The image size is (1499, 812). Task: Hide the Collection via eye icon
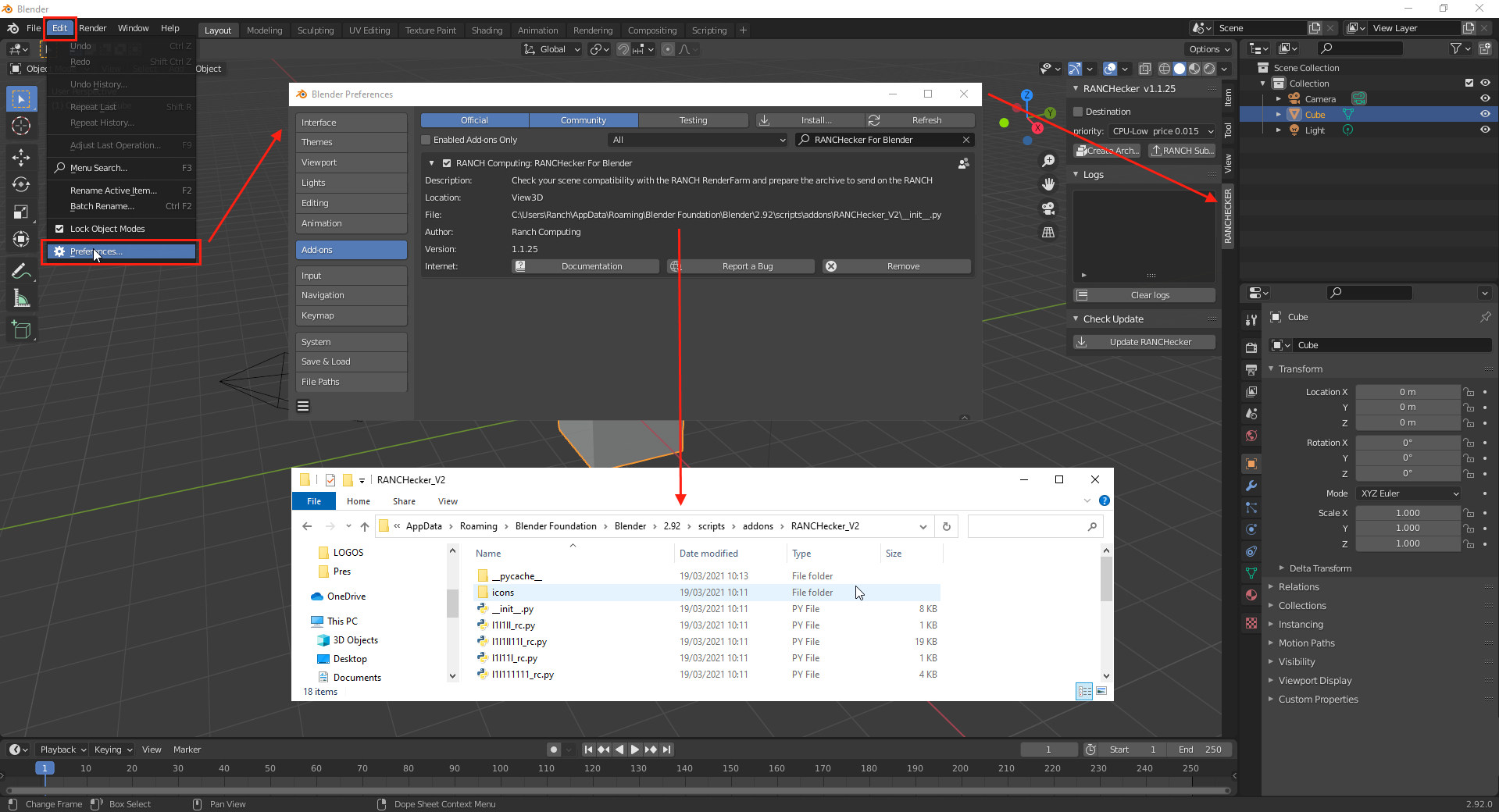[x=1485, y=83]
